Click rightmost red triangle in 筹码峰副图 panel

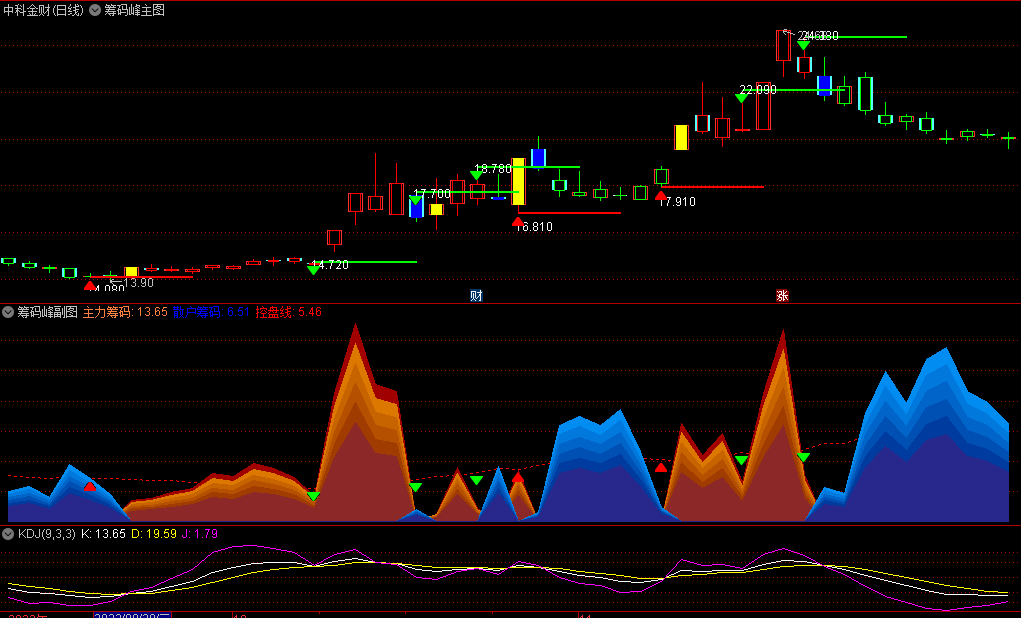click(661, 467)
